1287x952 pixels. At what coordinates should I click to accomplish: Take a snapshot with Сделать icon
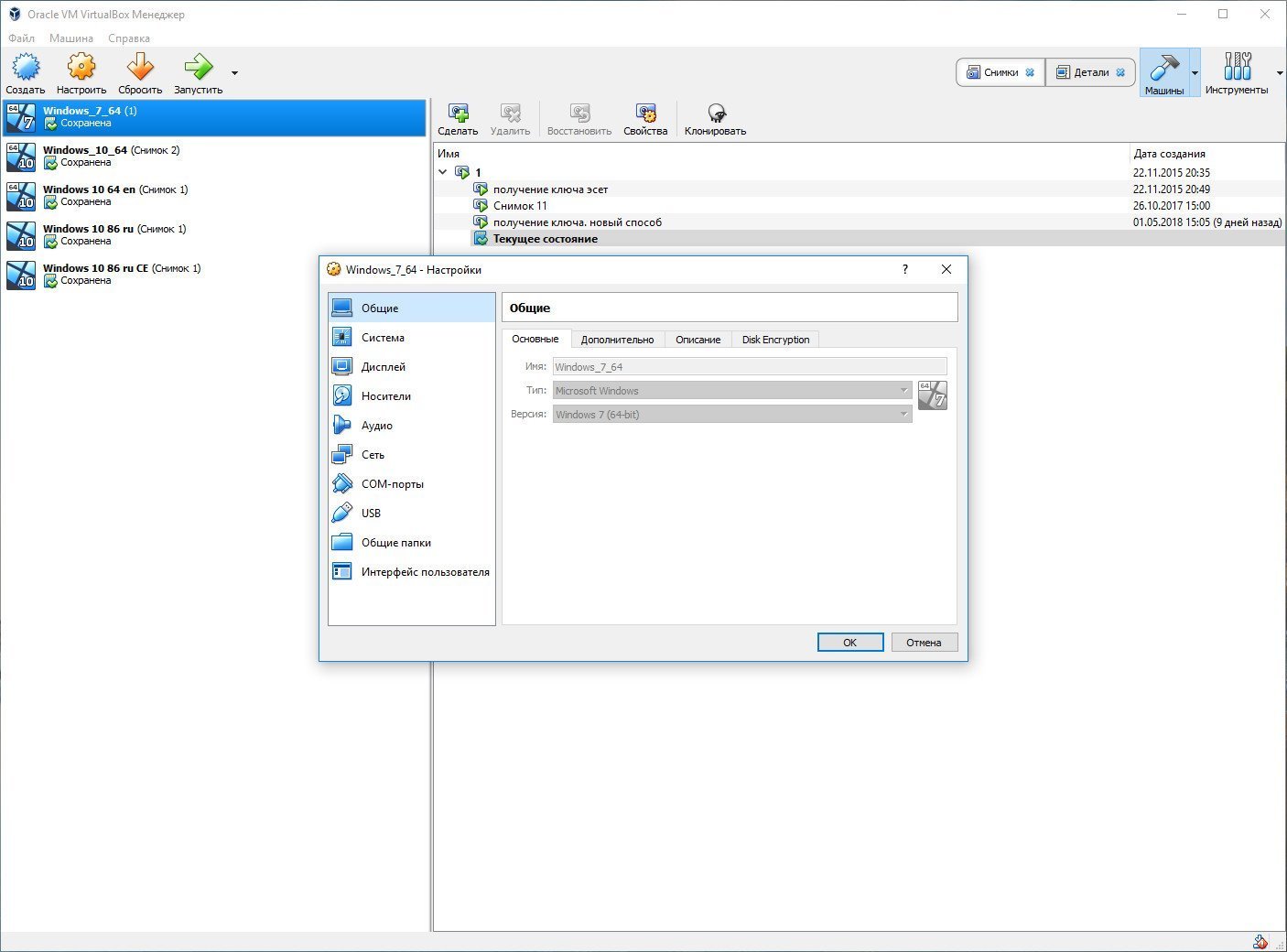(458, 113)
